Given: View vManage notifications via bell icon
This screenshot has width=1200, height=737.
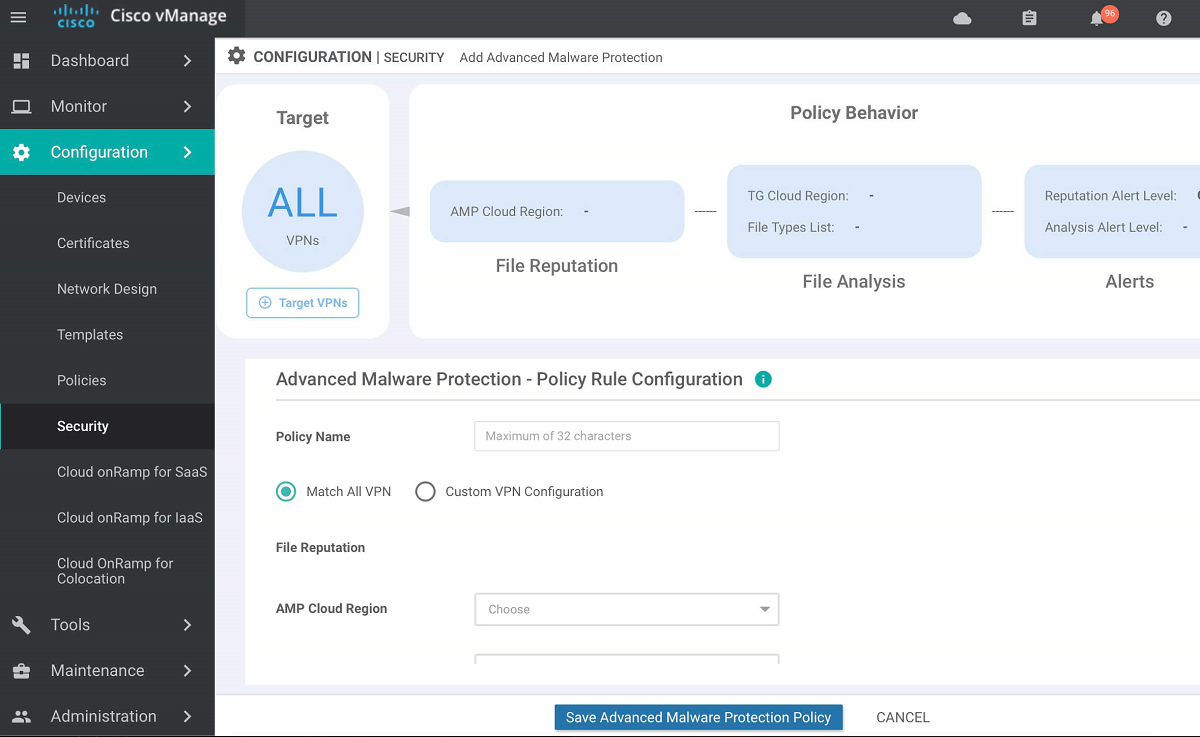Looking at the screenshot, I should click(x=1096, y=17).
